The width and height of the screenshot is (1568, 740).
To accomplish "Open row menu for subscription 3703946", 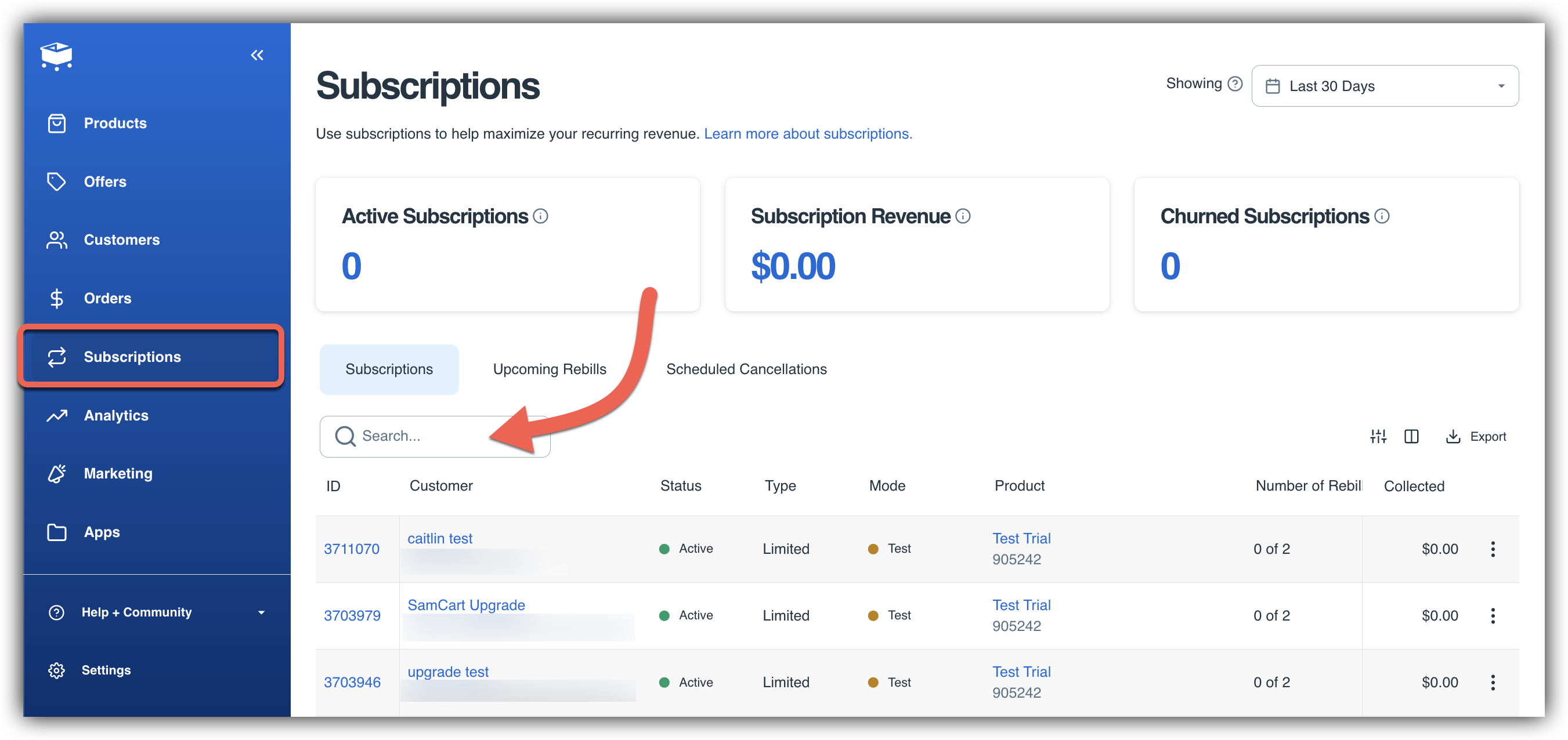I will (x=1493, y=682).
